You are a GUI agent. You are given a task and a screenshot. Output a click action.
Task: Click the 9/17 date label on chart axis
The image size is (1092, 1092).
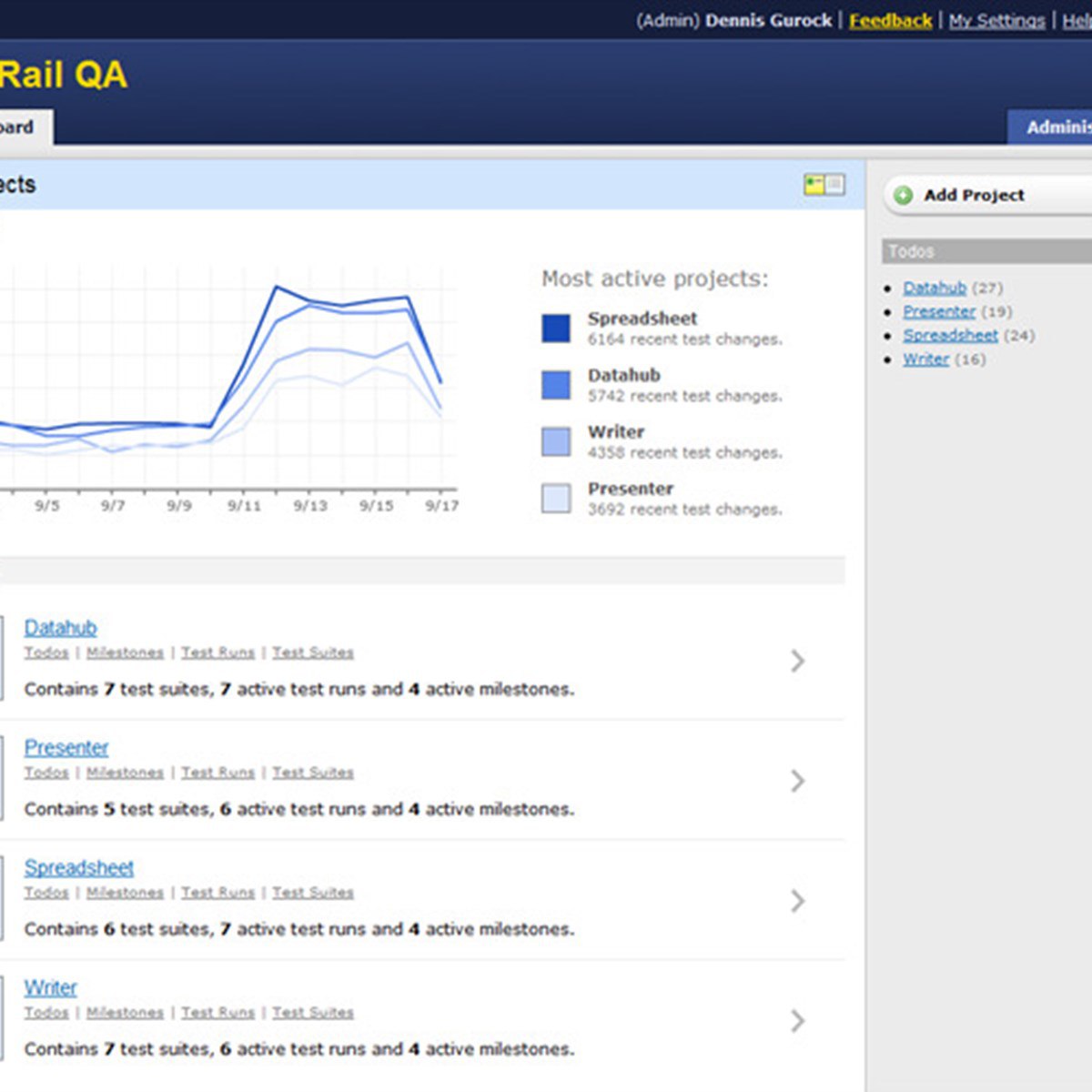click(x=442, y=506)
